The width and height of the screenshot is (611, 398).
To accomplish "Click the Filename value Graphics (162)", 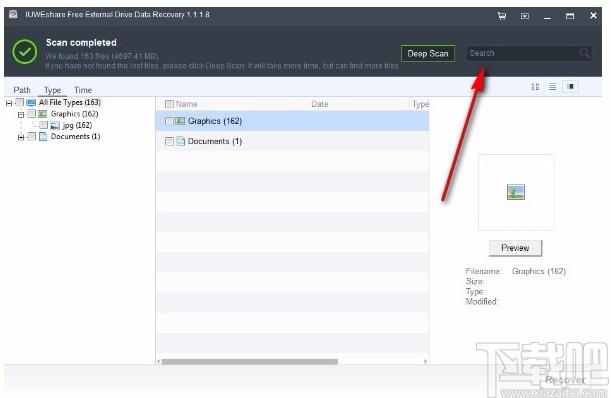I will click(539, 271).
